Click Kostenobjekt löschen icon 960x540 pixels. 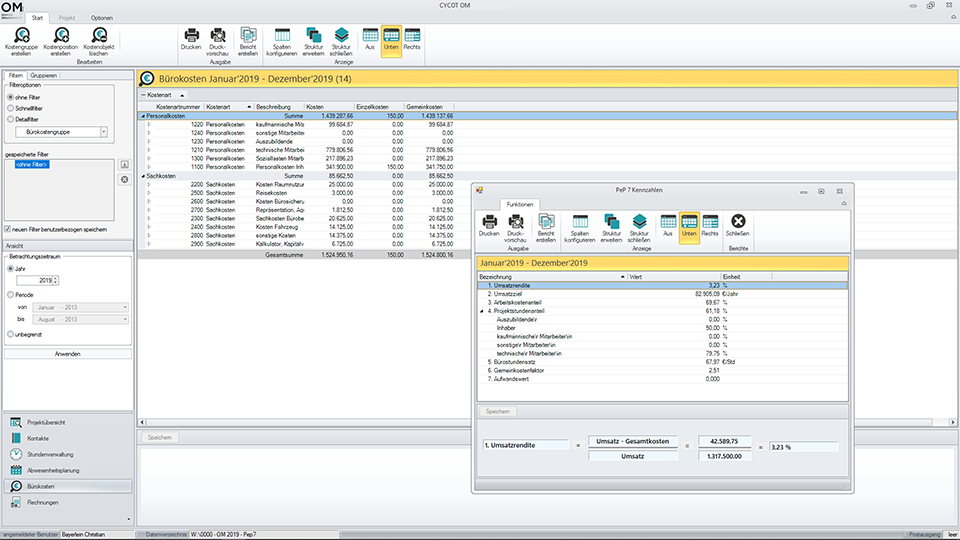coord(99,36)
